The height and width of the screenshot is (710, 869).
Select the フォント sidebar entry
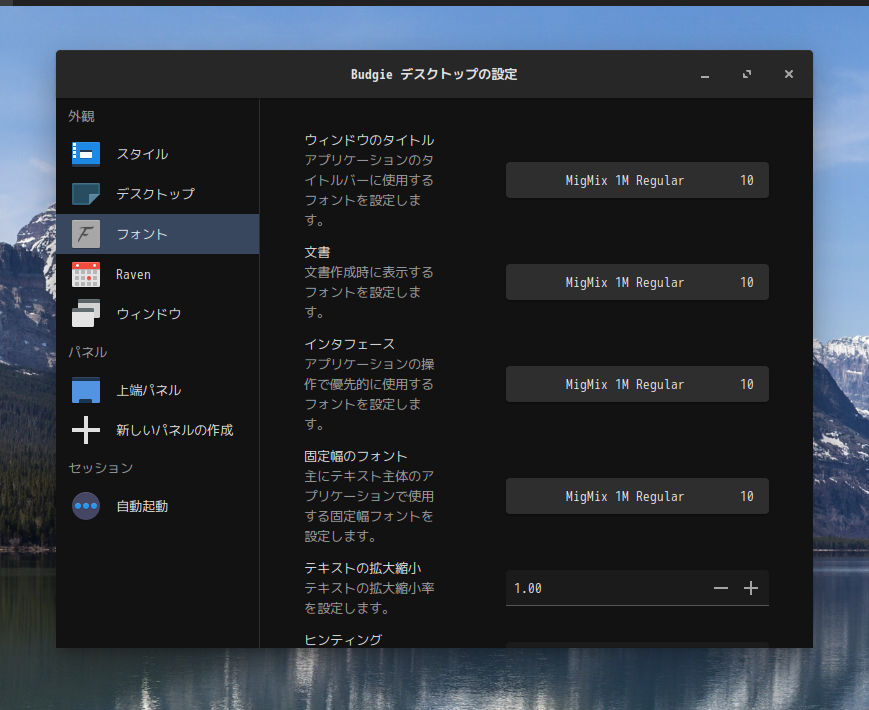[157, 234]
